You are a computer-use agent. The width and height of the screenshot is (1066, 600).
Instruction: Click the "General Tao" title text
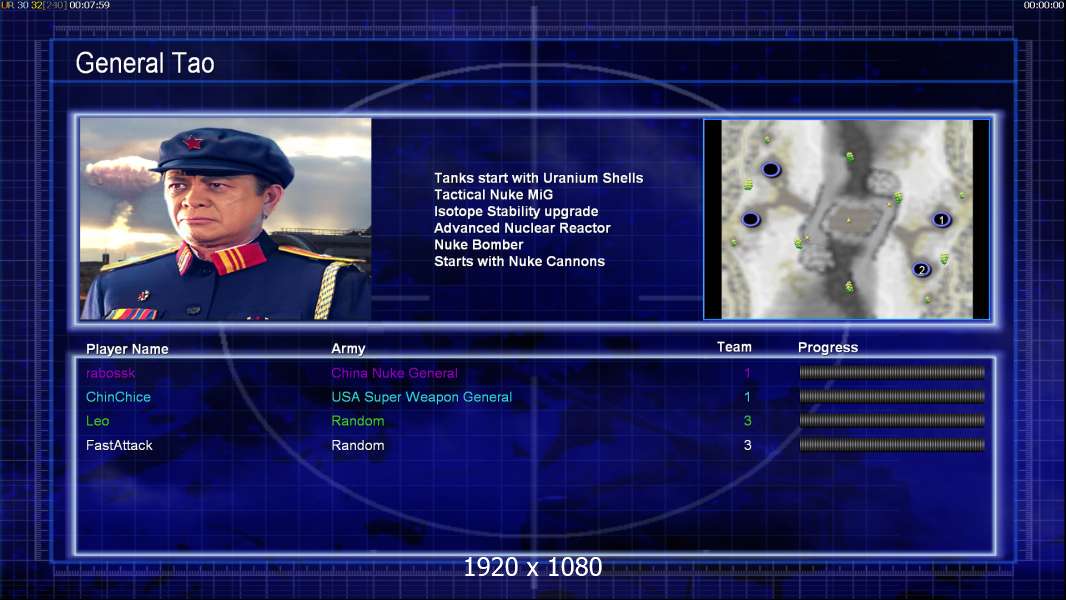click(x=145, y=63)
